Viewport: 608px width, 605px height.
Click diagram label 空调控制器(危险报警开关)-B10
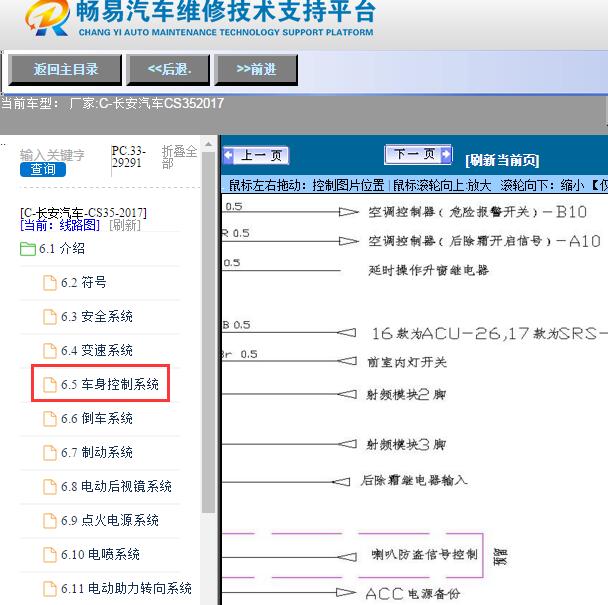tap(477, 212)
